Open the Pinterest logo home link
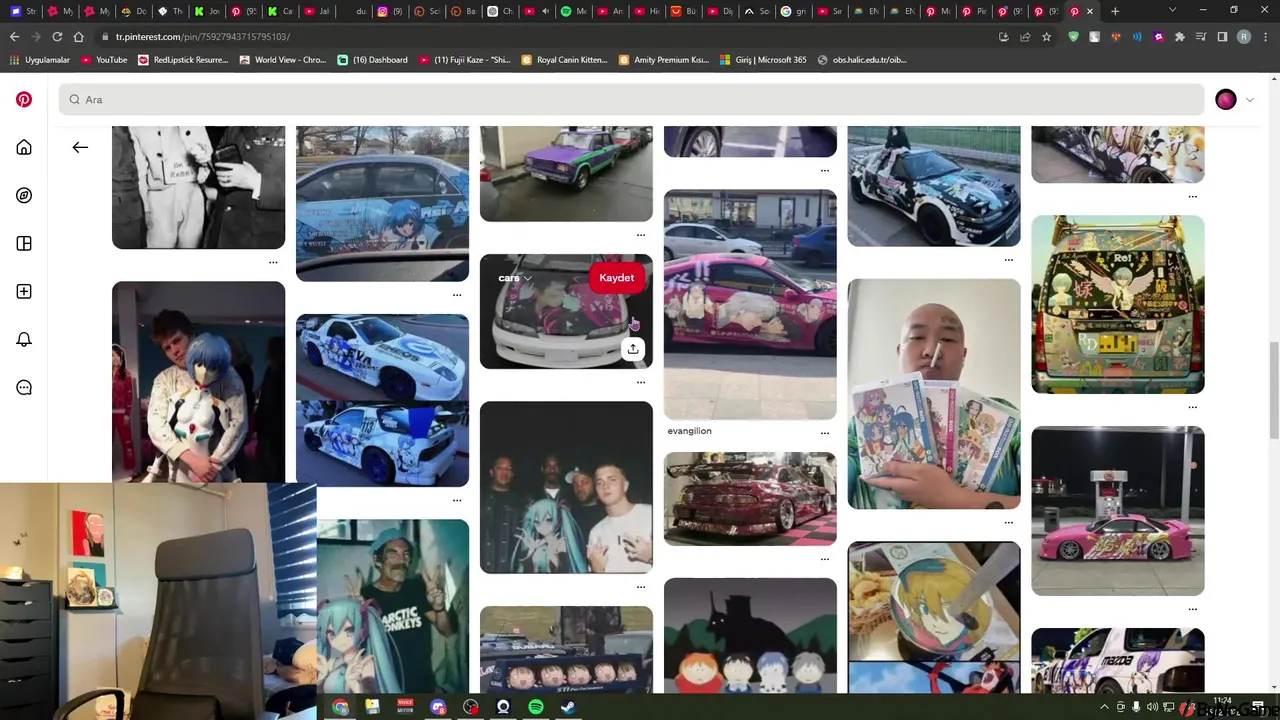 [24, 99]
